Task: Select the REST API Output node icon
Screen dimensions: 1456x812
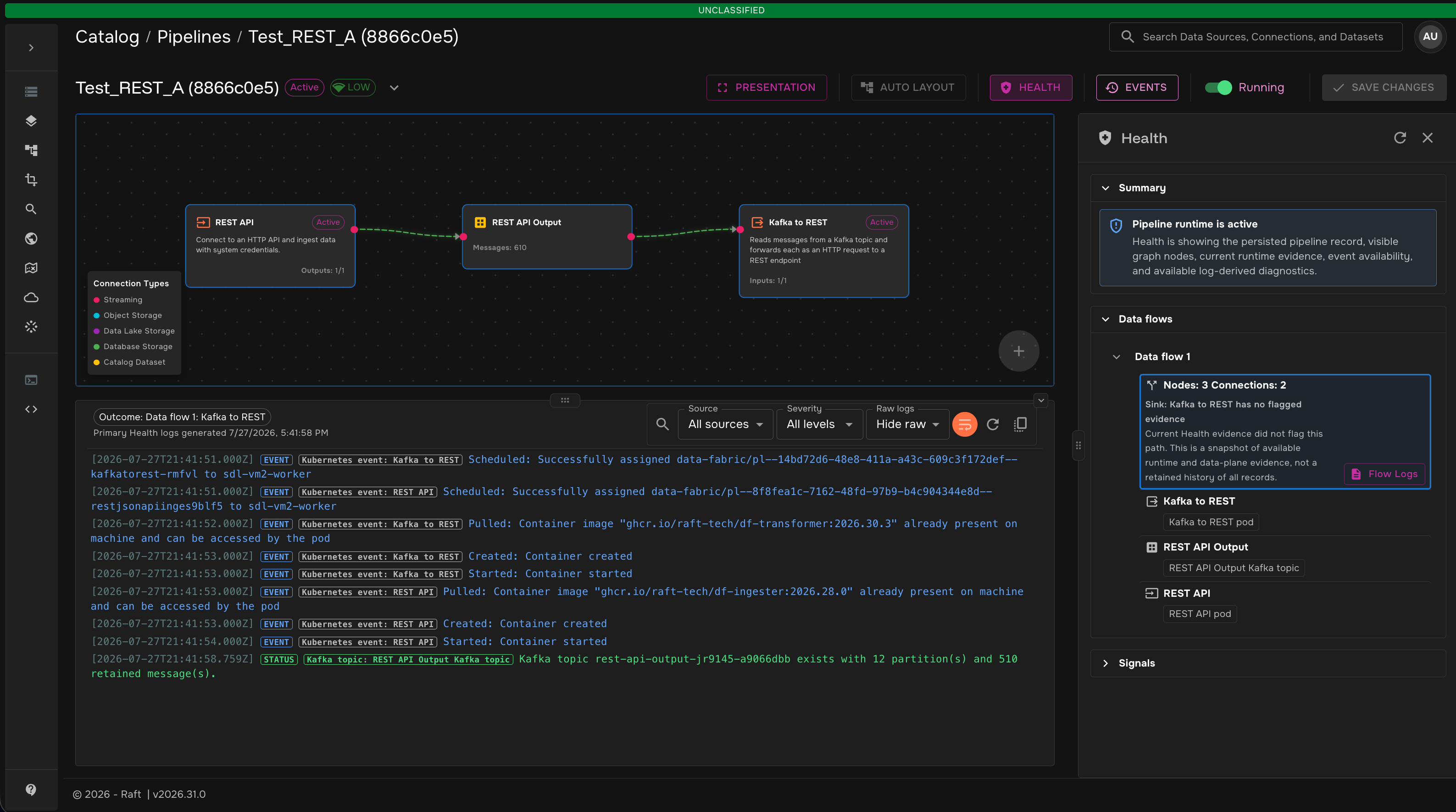Action: point(480,222)
